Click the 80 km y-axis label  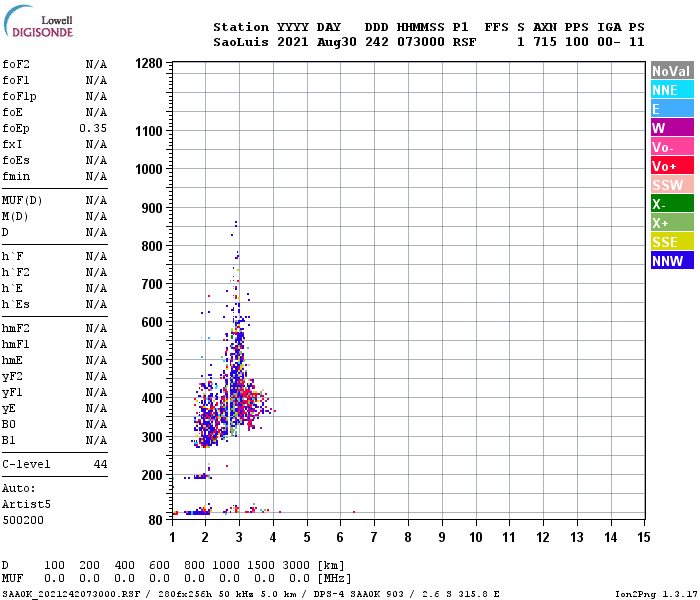155,520
